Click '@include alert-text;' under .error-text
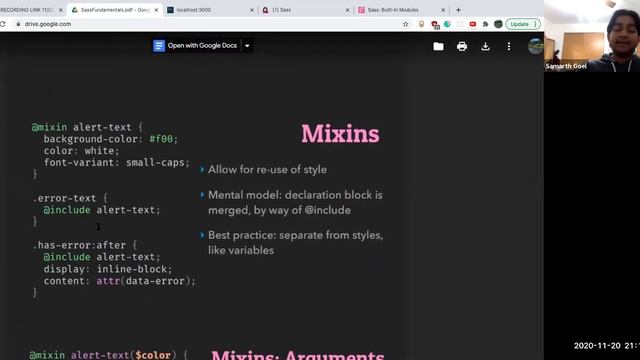The image size is (640, 360). (102, 210)
